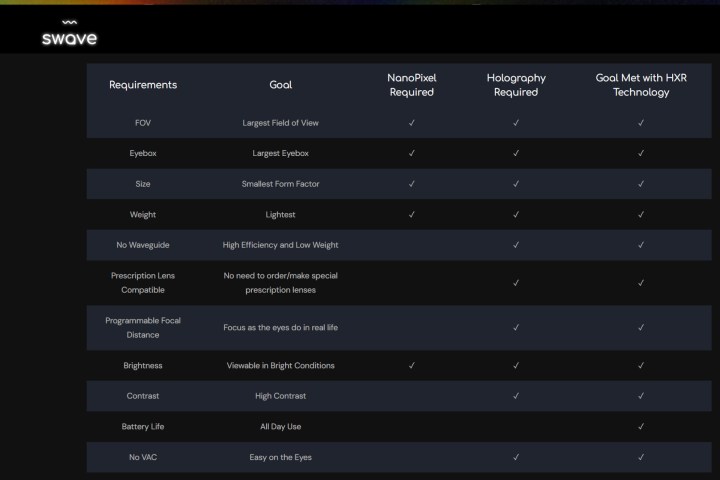Click Weight row checkmark under NanoPixel Required
This screenshot has height=480, width=720.
click(411, 214)
